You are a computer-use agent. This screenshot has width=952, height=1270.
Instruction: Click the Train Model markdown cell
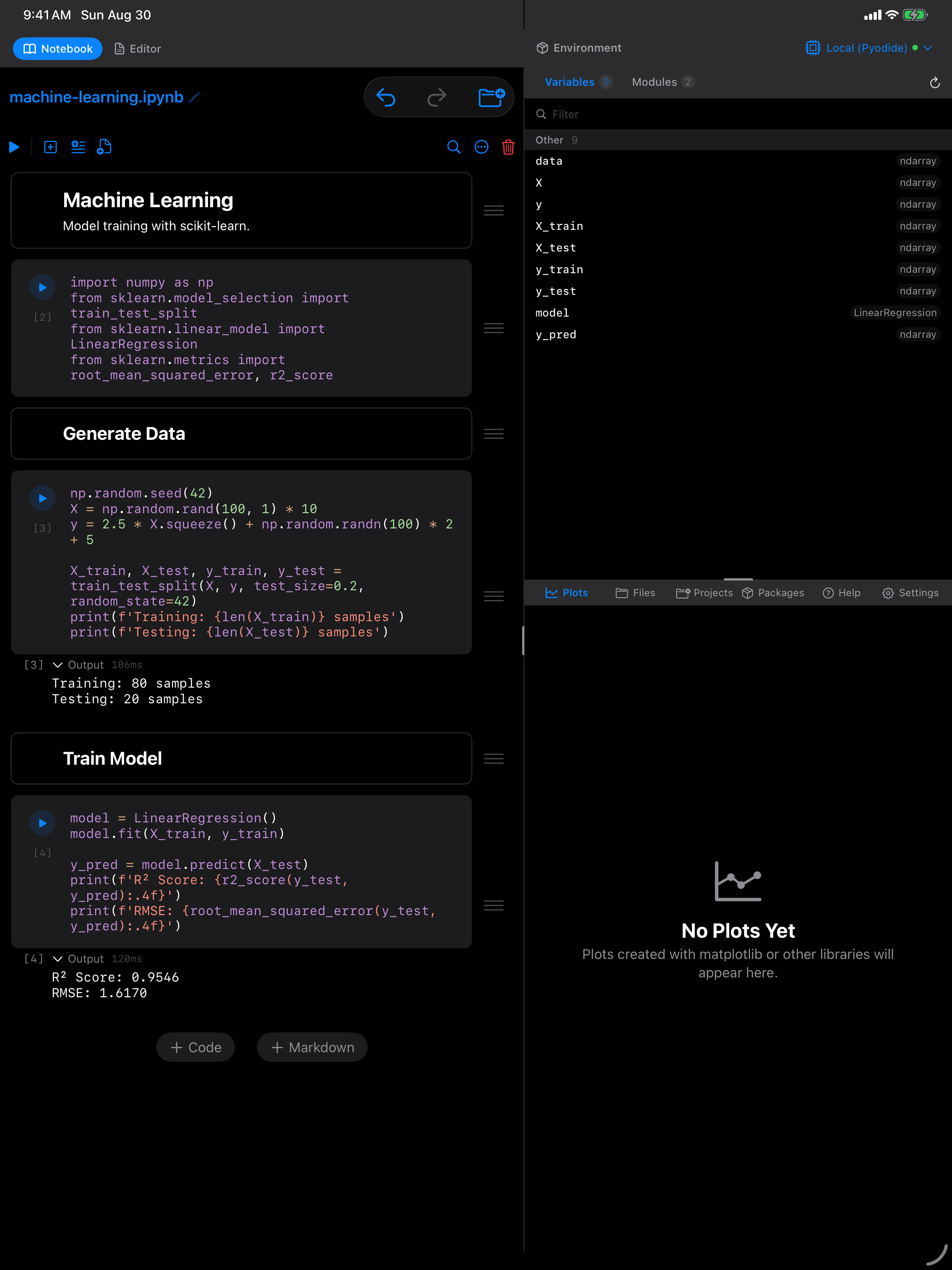point(241,758)
